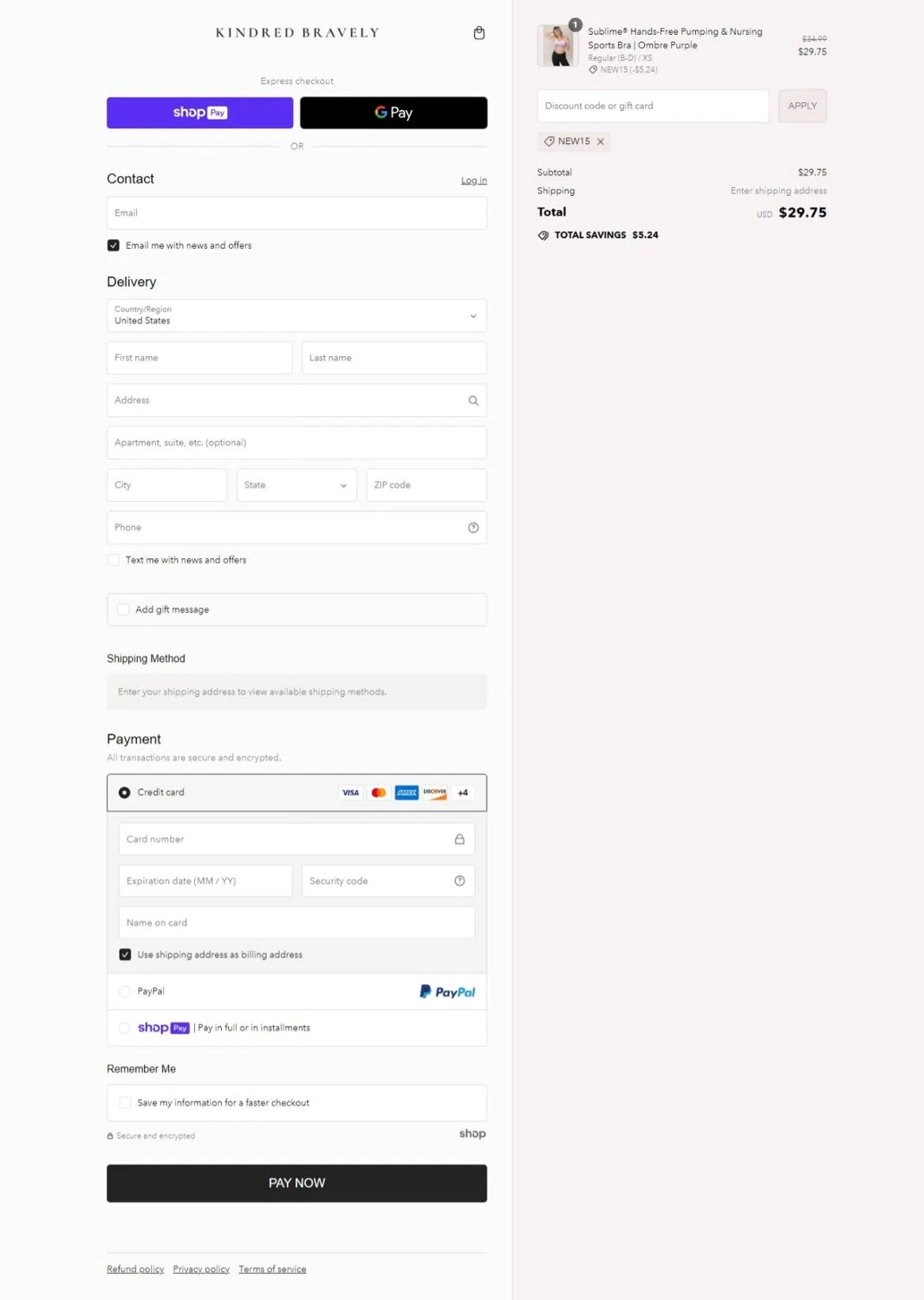Uncheck Email me with news and offers
This screenshot has width=924, height=1300.
[114, 245]
